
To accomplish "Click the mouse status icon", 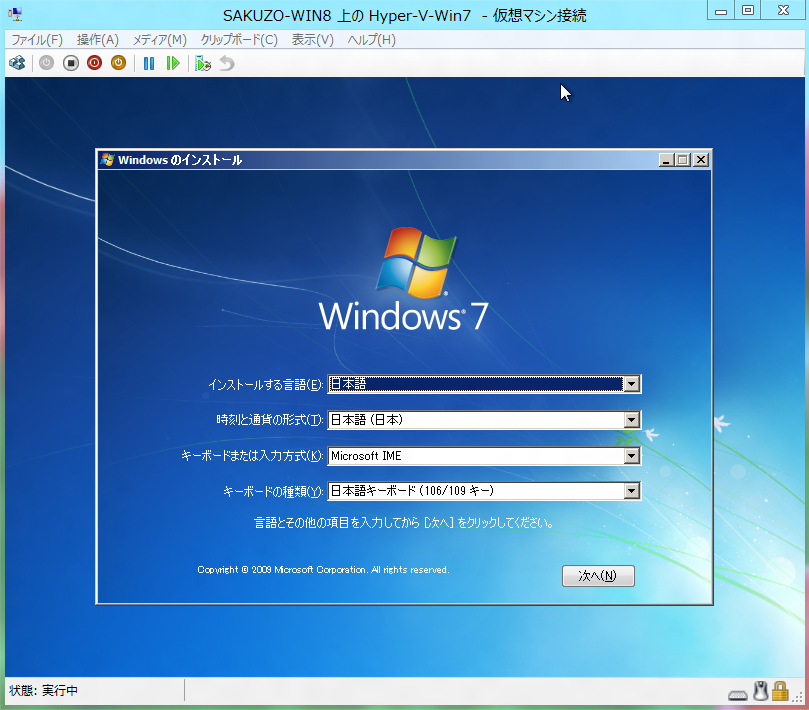I will pyautogui.click(x=761, y=691).
